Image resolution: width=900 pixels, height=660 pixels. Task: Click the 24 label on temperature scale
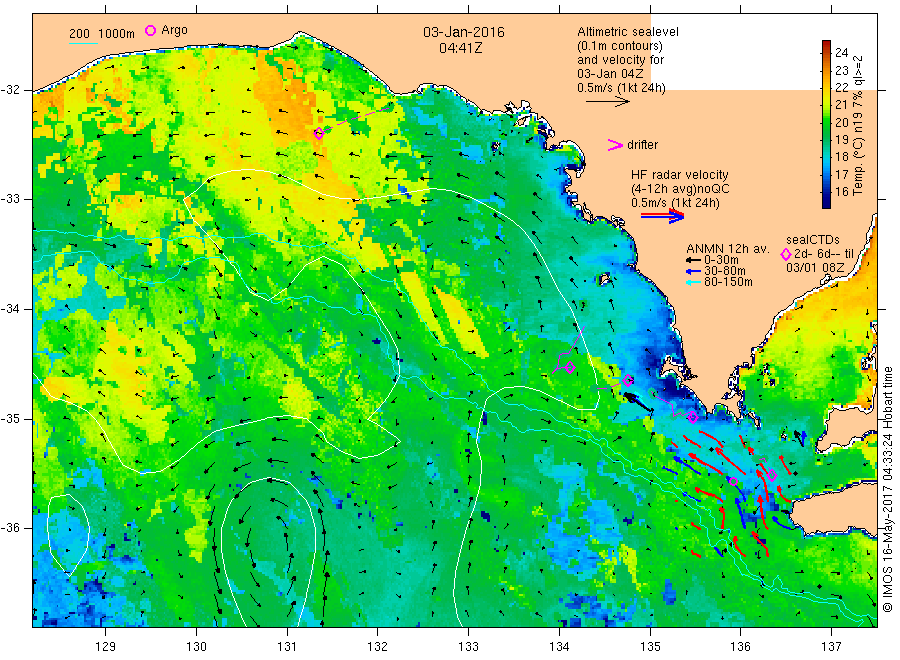click(841, 53)
